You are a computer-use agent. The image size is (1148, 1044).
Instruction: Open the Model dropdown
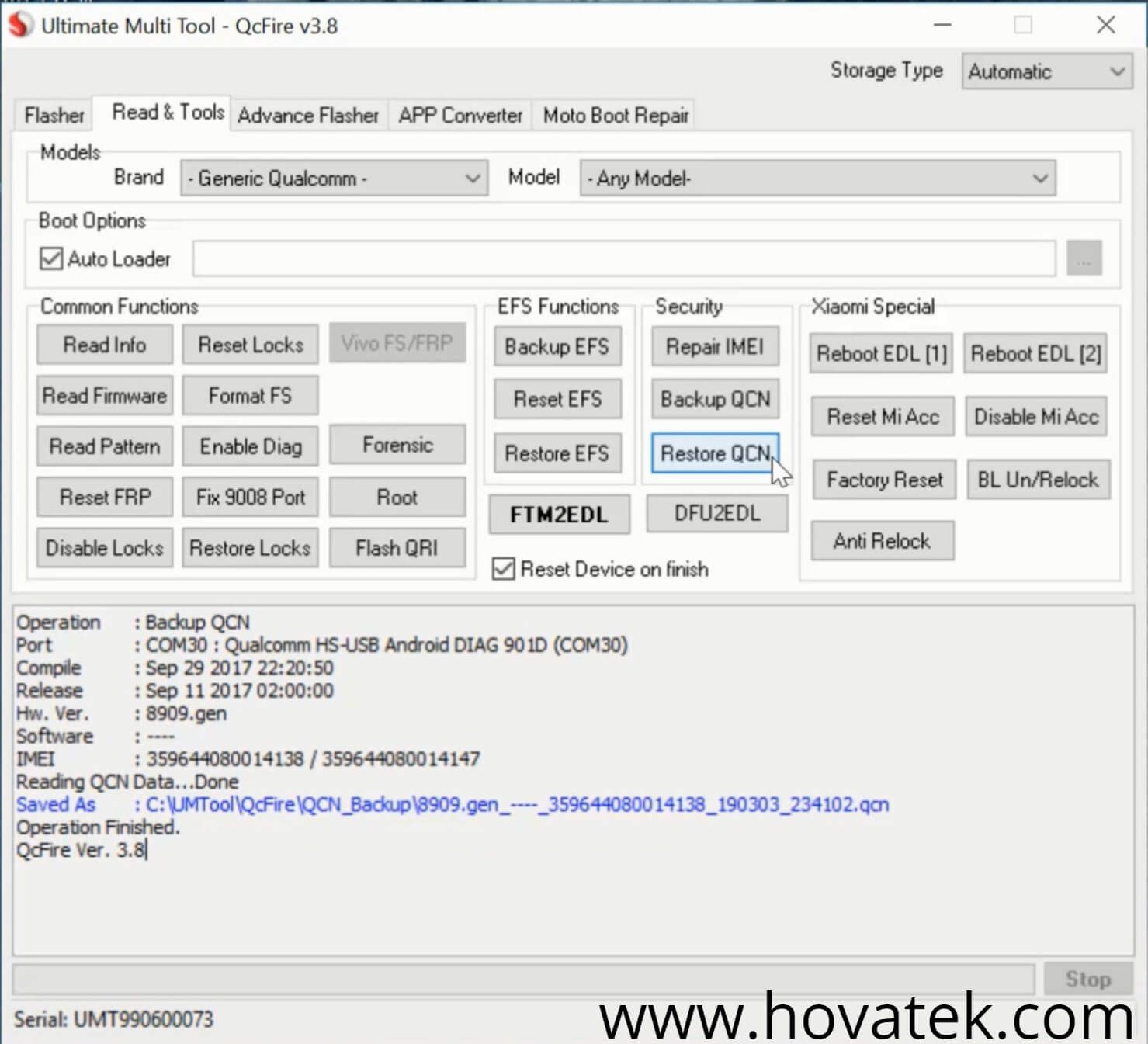pos(817,178)
